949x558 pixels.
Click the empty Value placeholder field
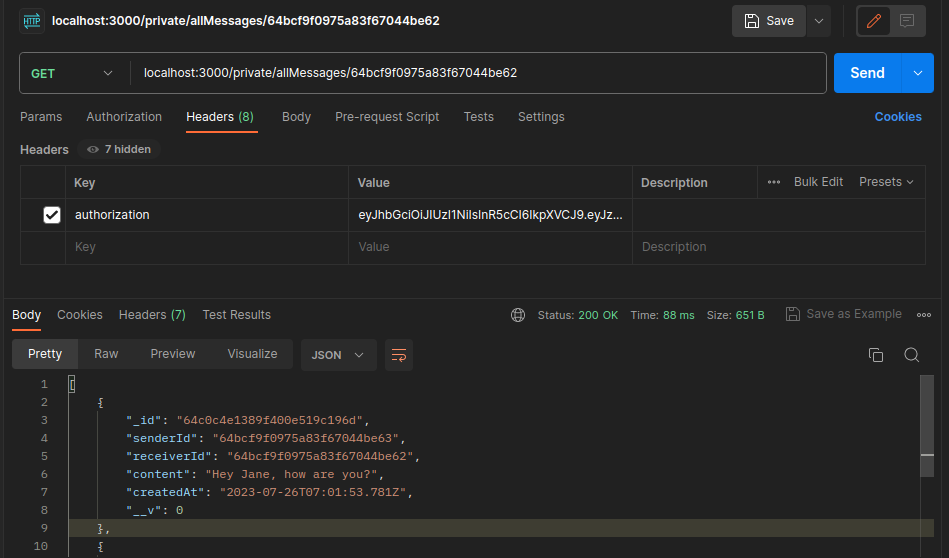(x=490, y=247)
